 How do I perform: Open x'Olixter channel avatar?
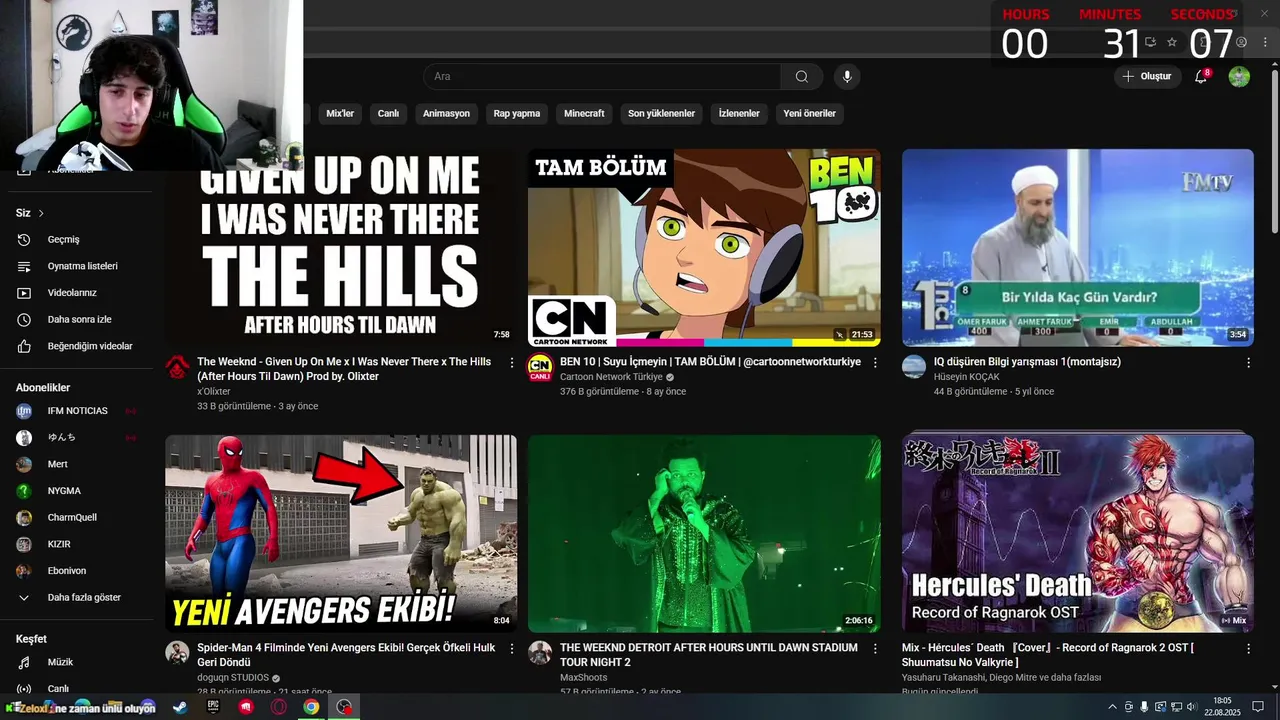(177, 366)
